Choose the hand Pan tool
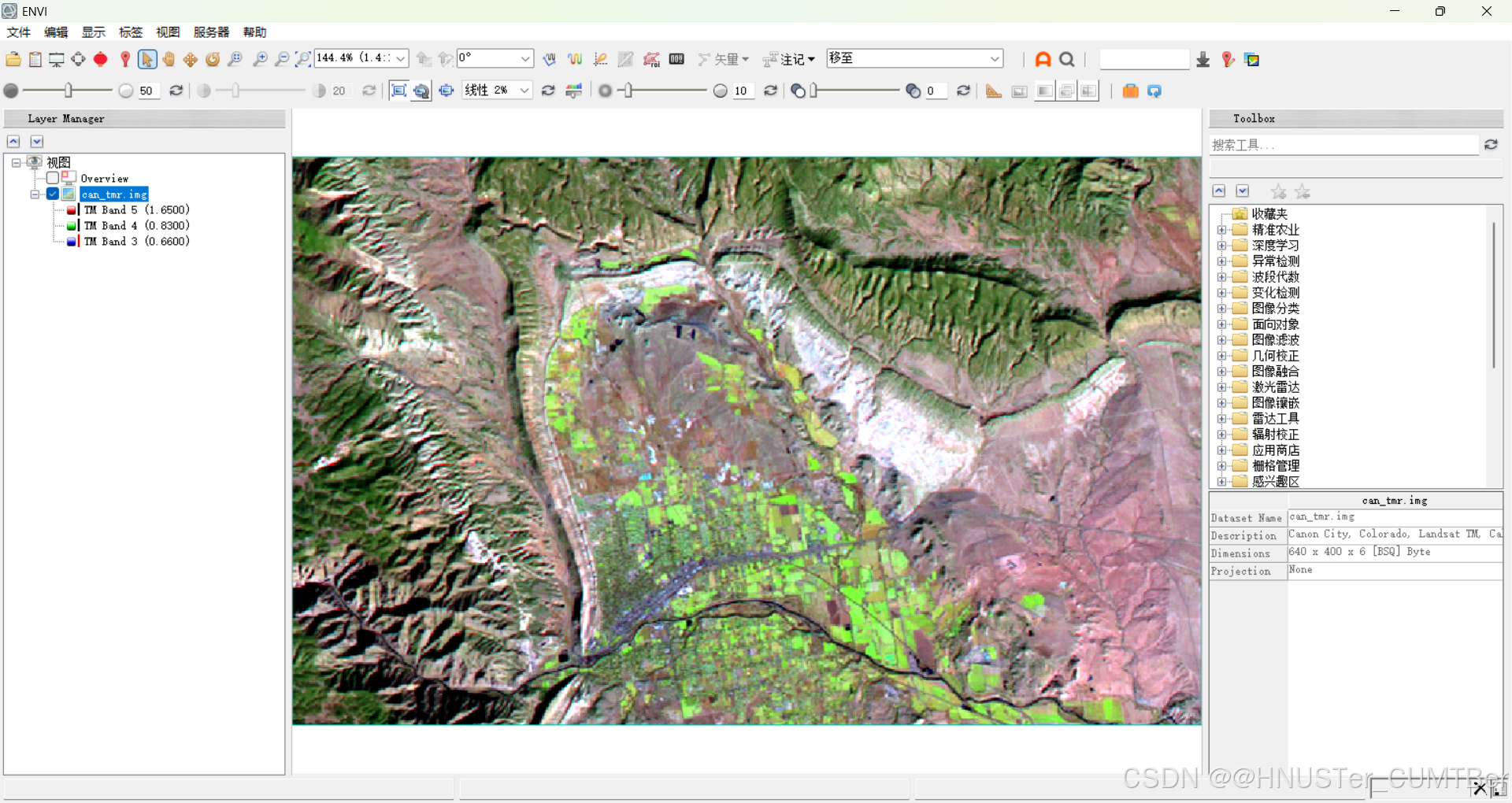The width and height of the screenshot is (1512, 803). pos(169,59)
